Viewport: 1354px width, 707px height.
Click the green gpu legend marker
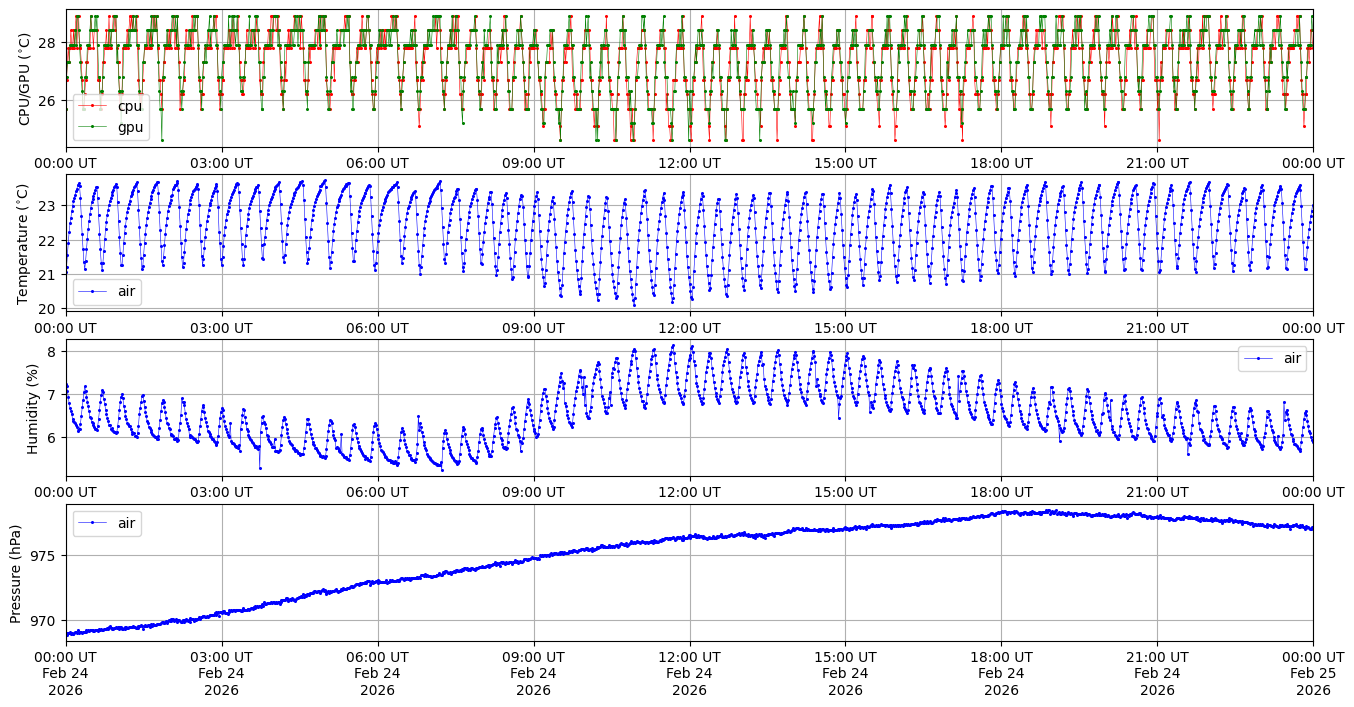93,127
